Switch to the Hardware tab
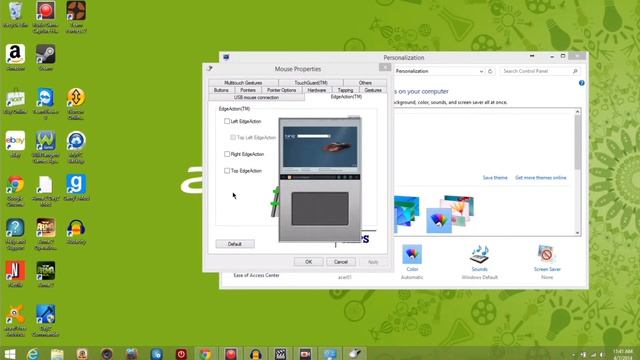This screenshot has width=640, height=360. [x=317, y=90]
